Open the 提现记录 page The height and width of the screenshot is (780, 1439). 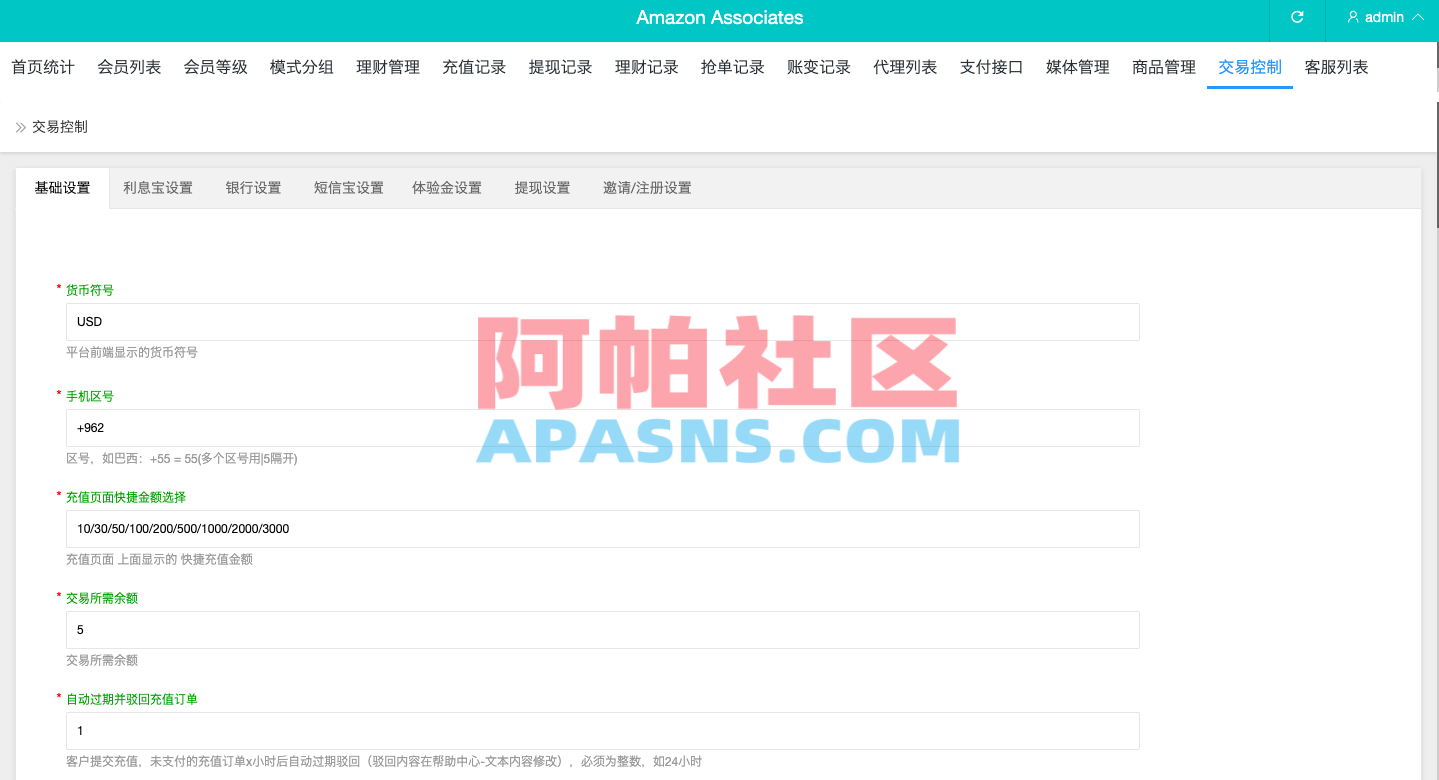[560, 67]
